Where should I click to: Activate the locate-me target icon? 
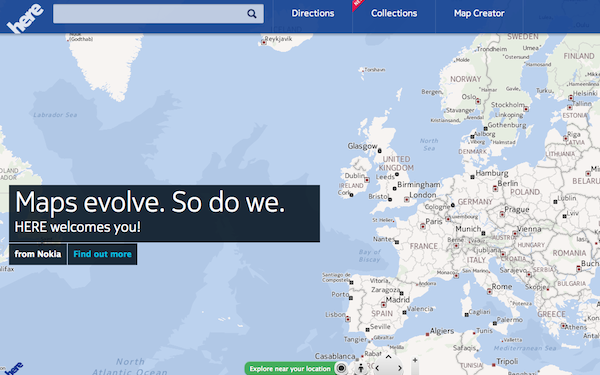click(341, 368)
